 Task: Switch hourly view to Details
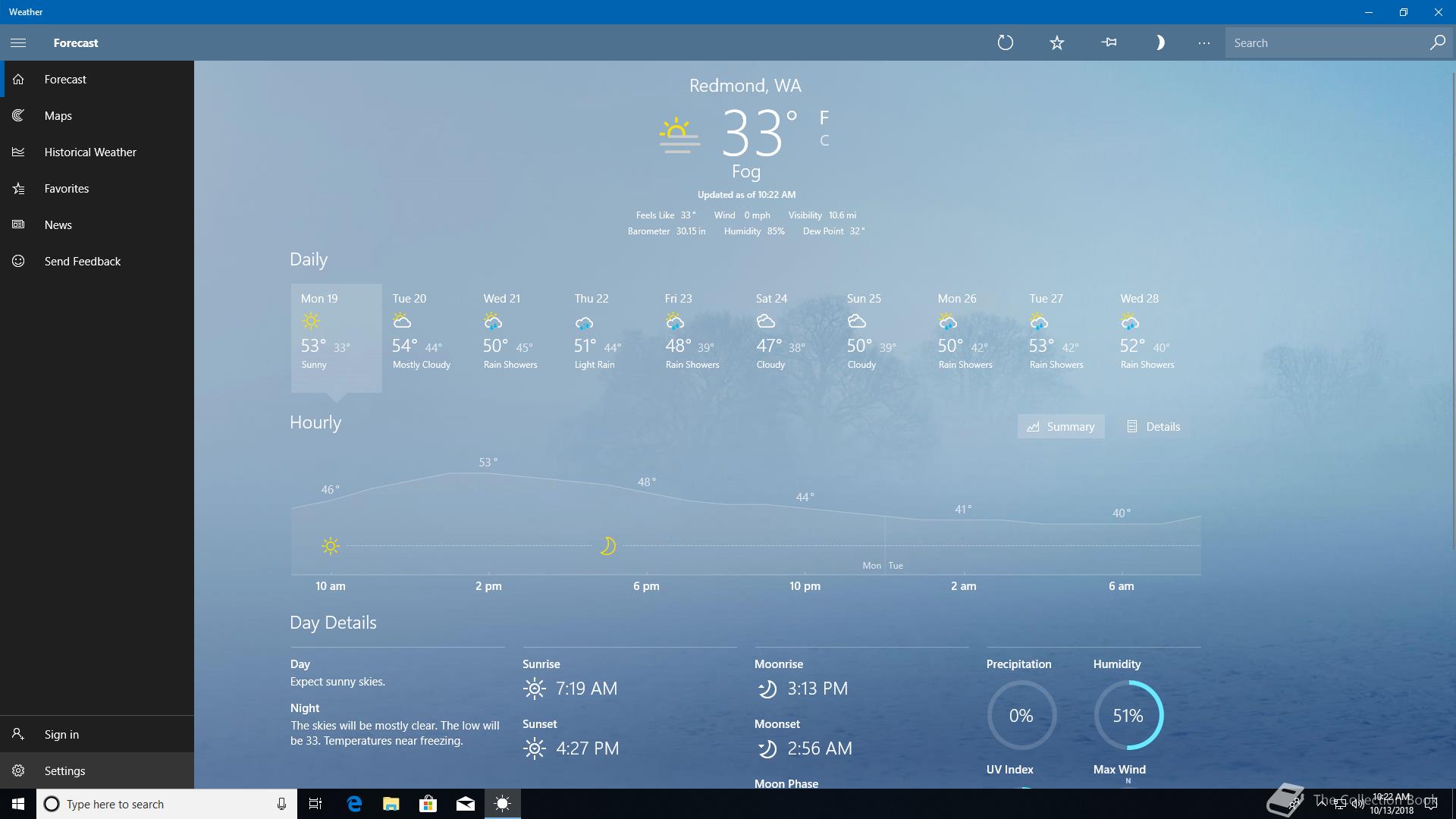1153,426
